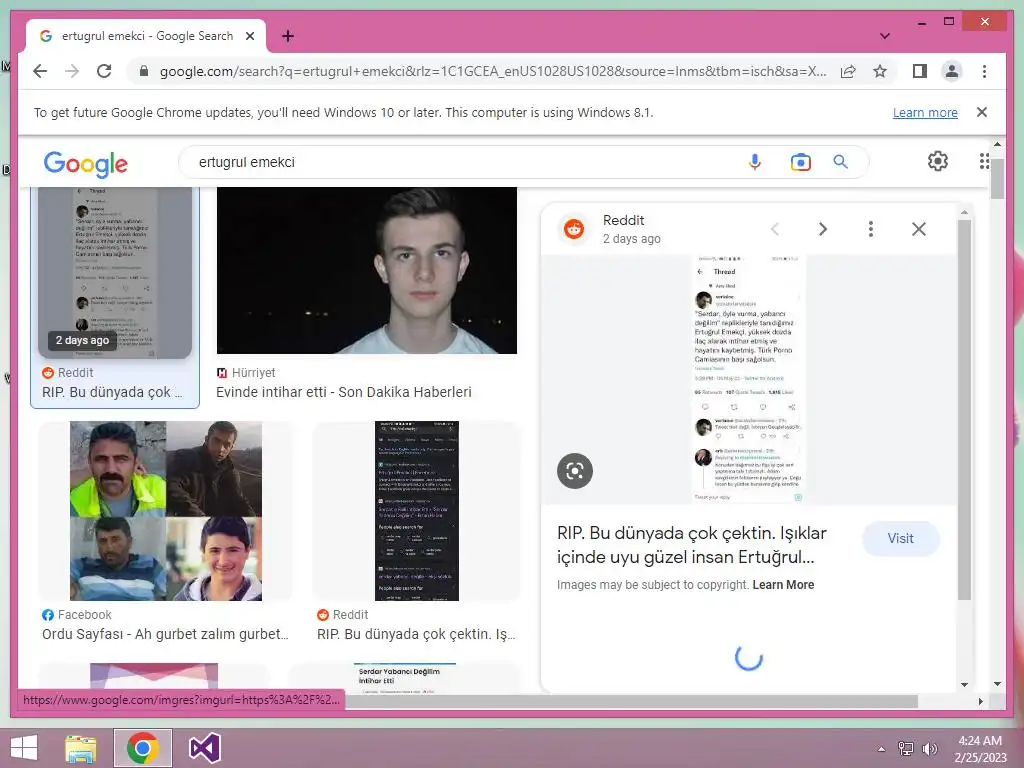Visit the Reddit source page
Screen dimensions: 1024x768
(901, 539)
